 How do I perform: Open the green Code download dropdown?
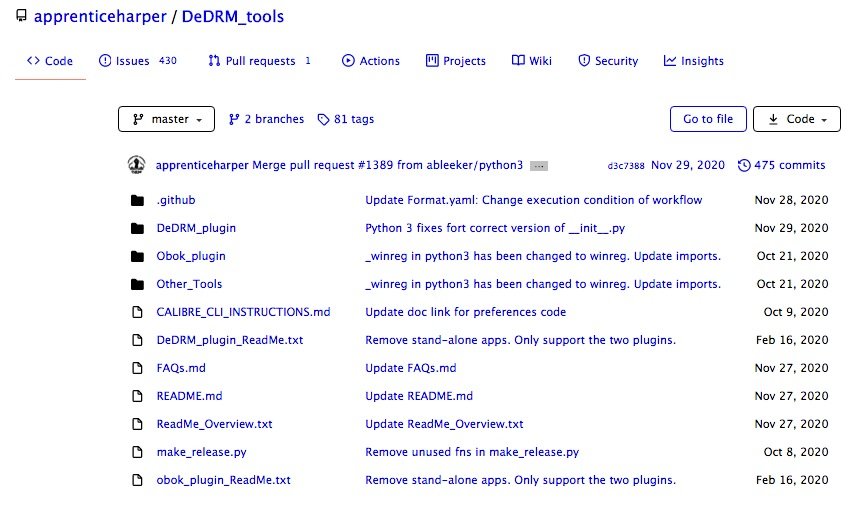[x=797, y=119]
